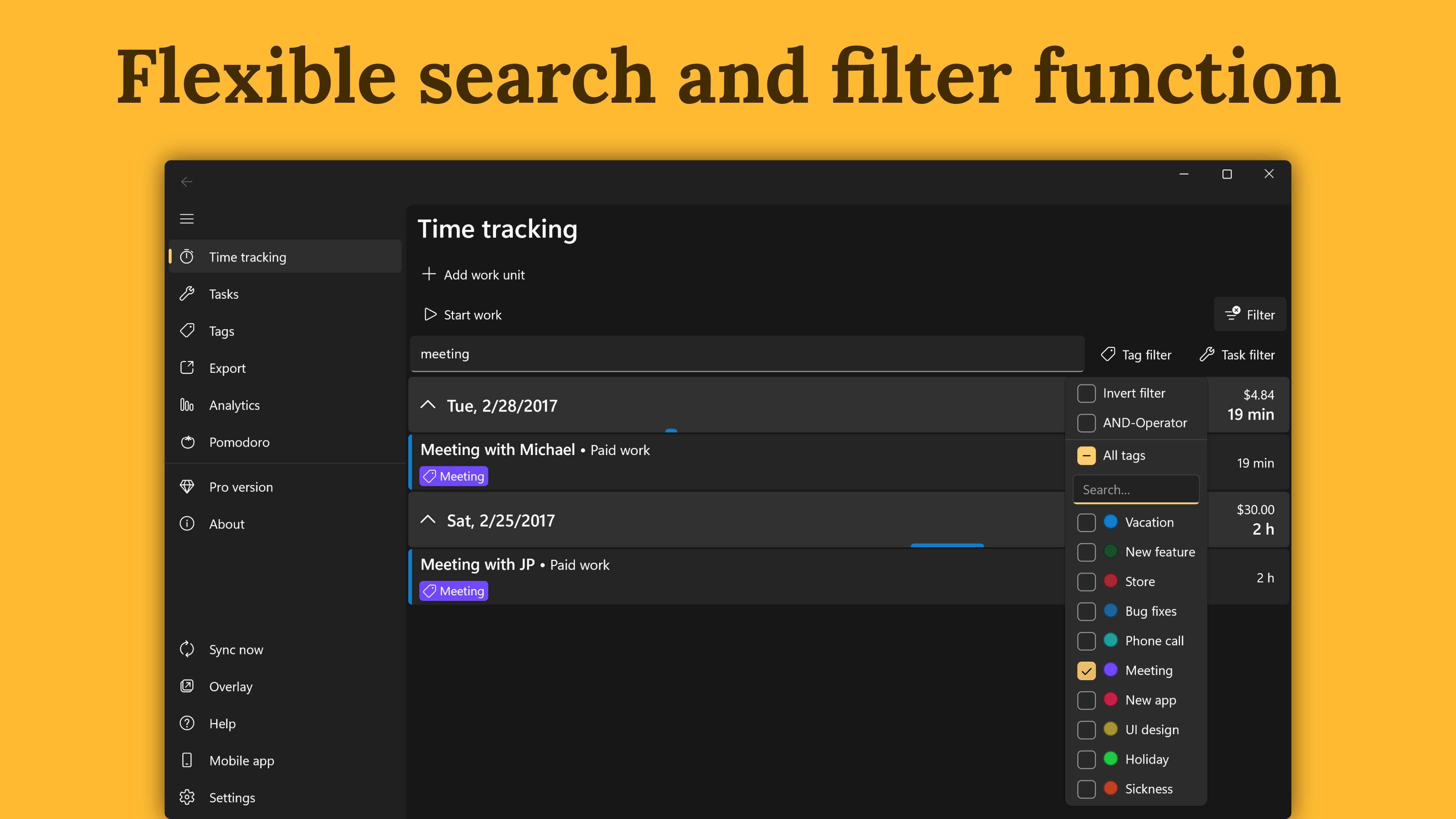
Task: Click the Analytics chart icon
Action: (187, 405)
